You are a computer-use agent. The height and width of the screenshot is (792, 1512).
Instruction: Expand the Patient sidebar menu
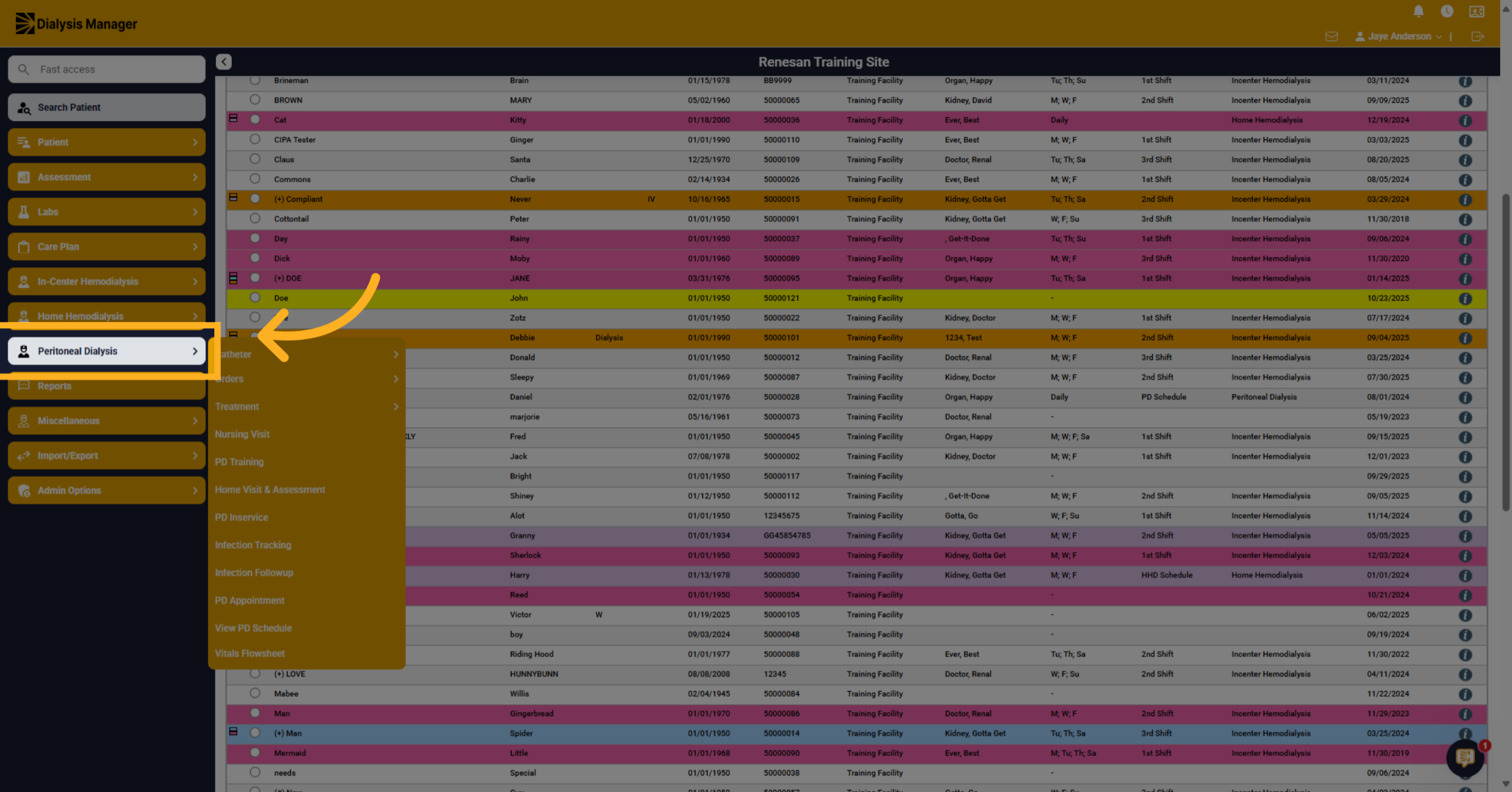[106, 142]
